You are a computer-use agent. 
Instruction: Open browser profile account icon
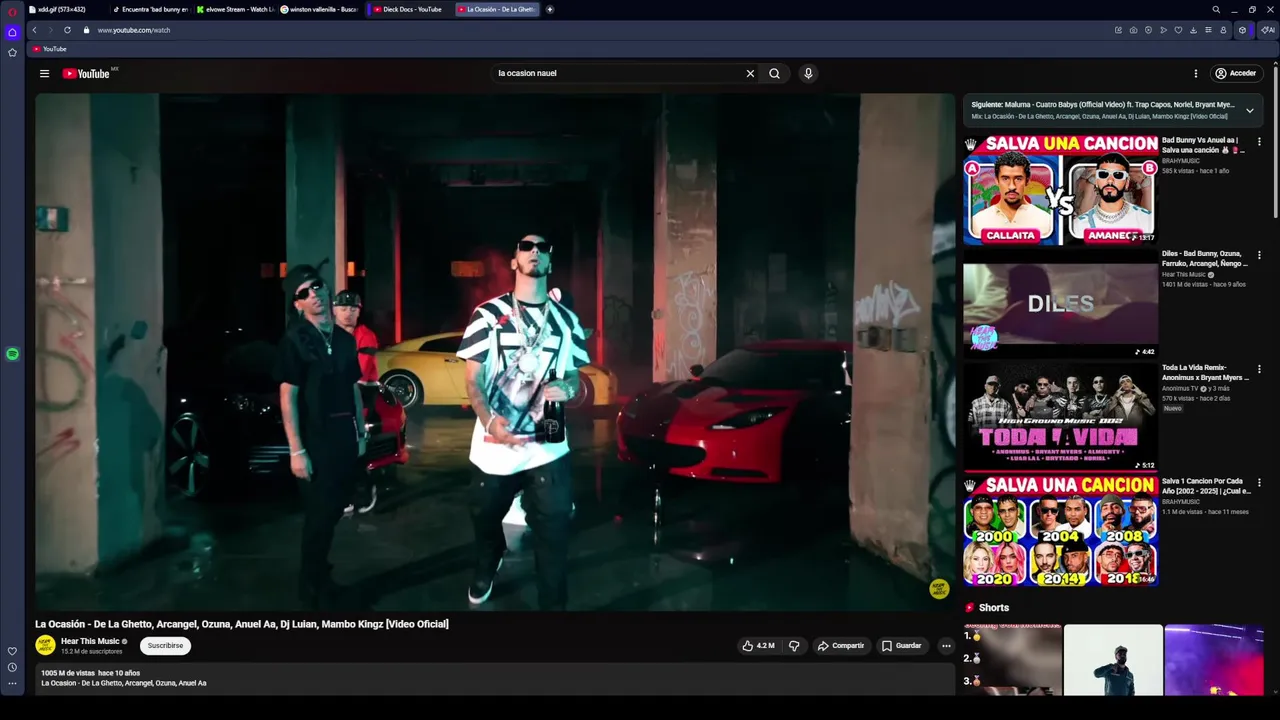click(1223, 30)
